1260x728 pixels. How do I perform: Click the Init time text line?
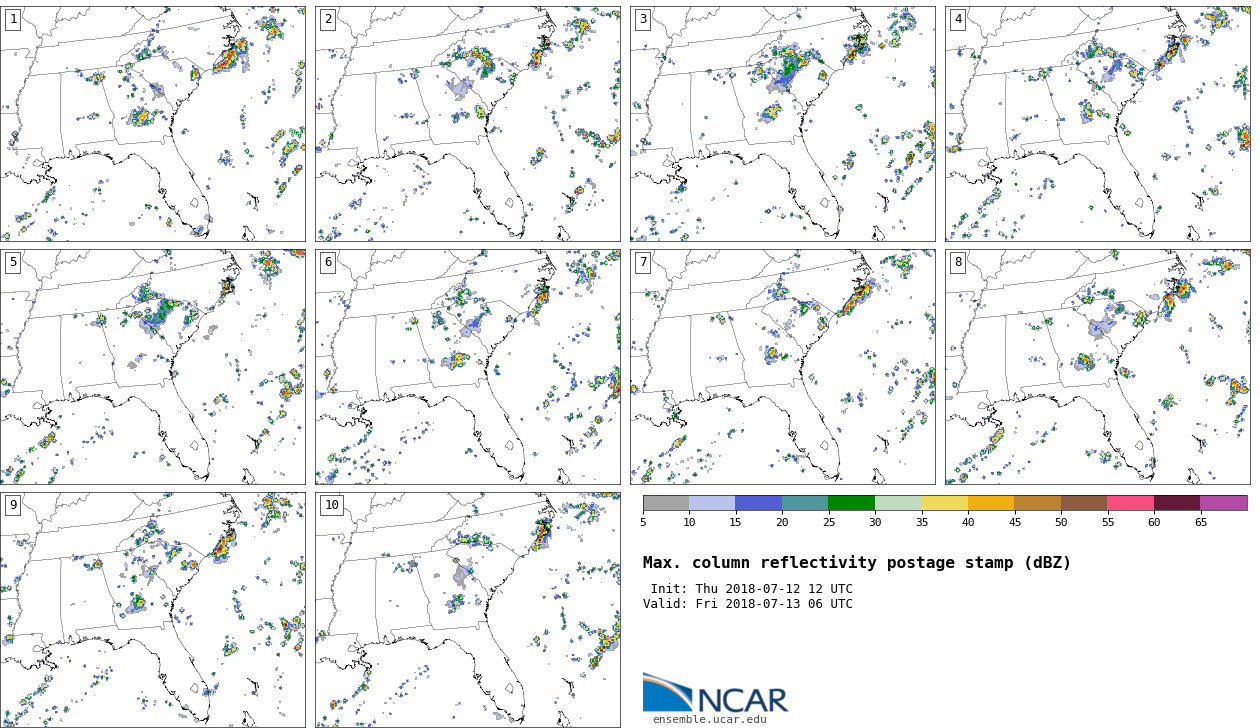[x=751, y=589]
